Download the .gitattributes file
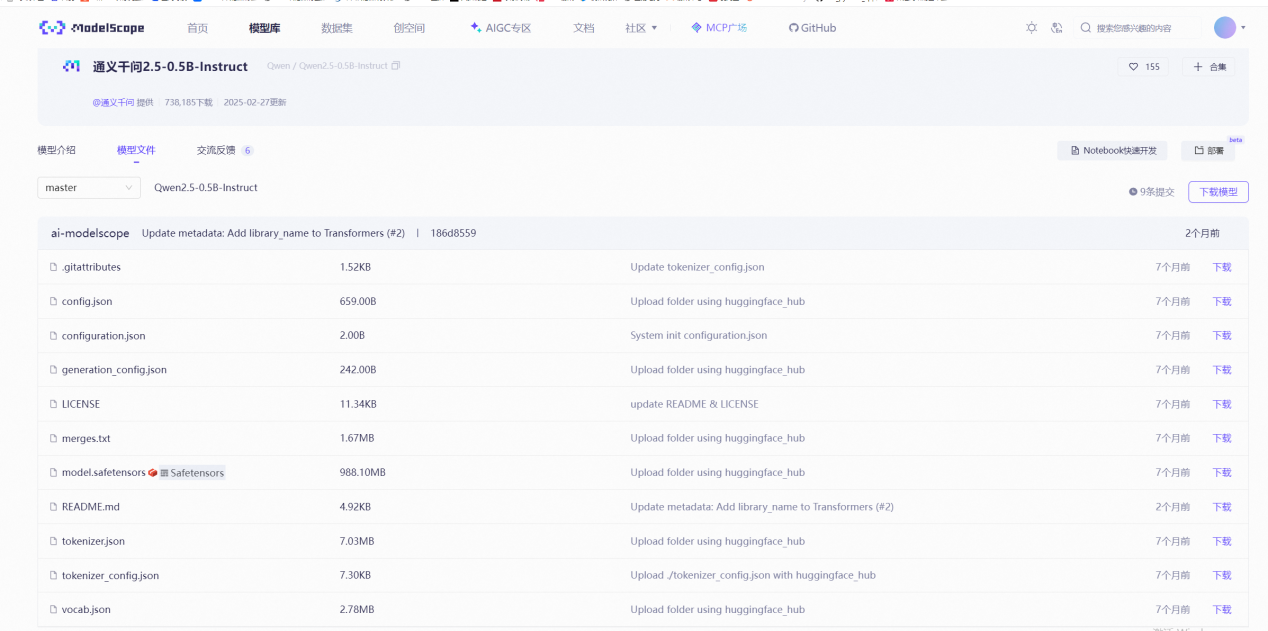This screenshot has width=1268, height=631. tap(1222, 267)
